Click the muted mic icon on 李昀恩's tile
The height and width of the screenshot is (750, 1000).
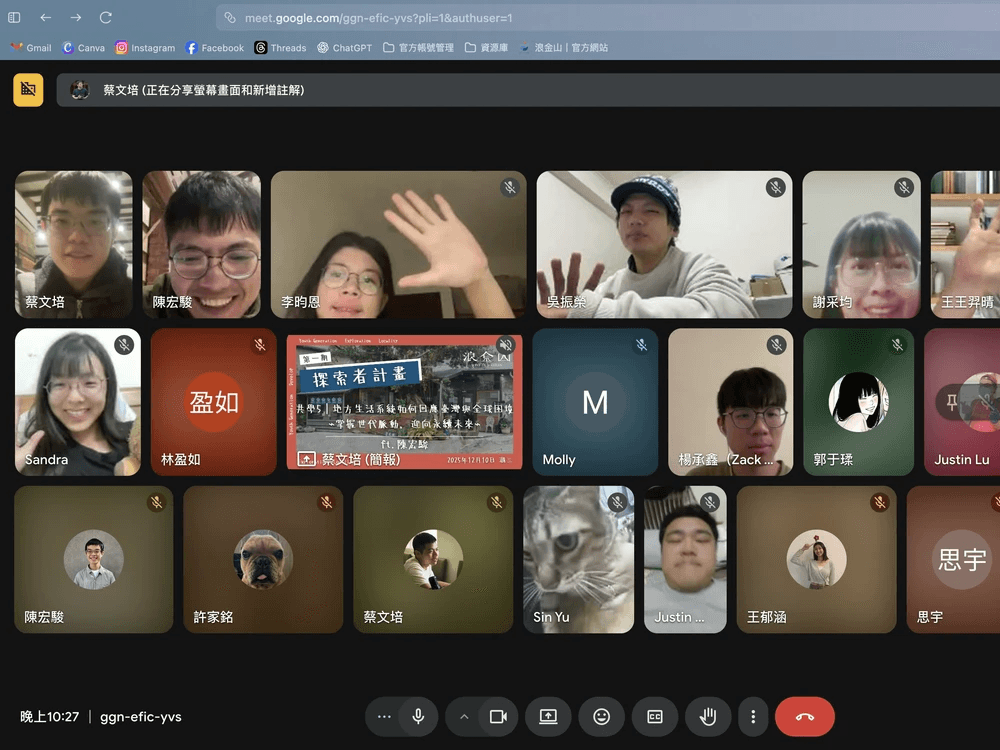point(510,188)
